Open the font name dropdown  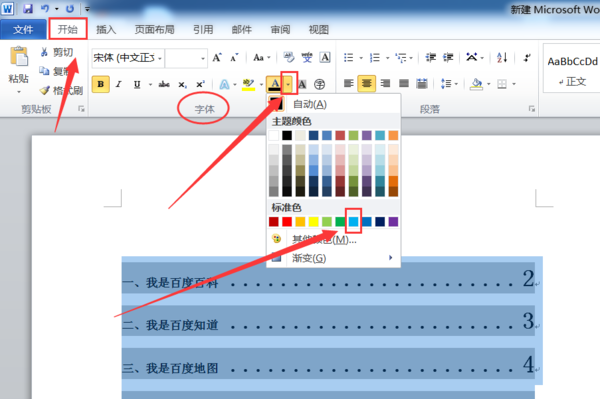click(160, 58)
